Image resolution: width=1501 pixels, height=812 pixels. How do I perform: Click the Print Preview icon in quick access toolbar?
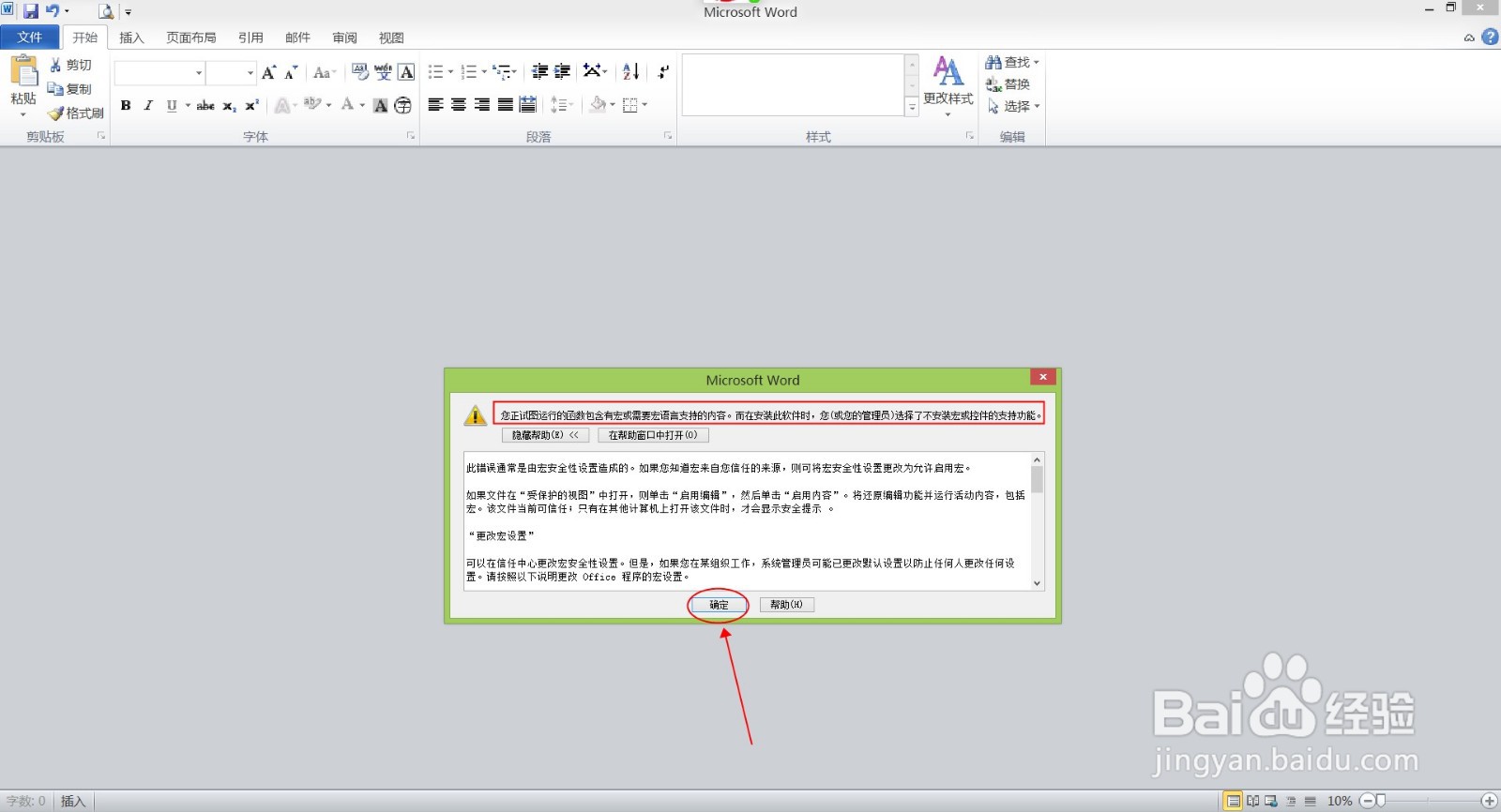(x=106, y=11)
